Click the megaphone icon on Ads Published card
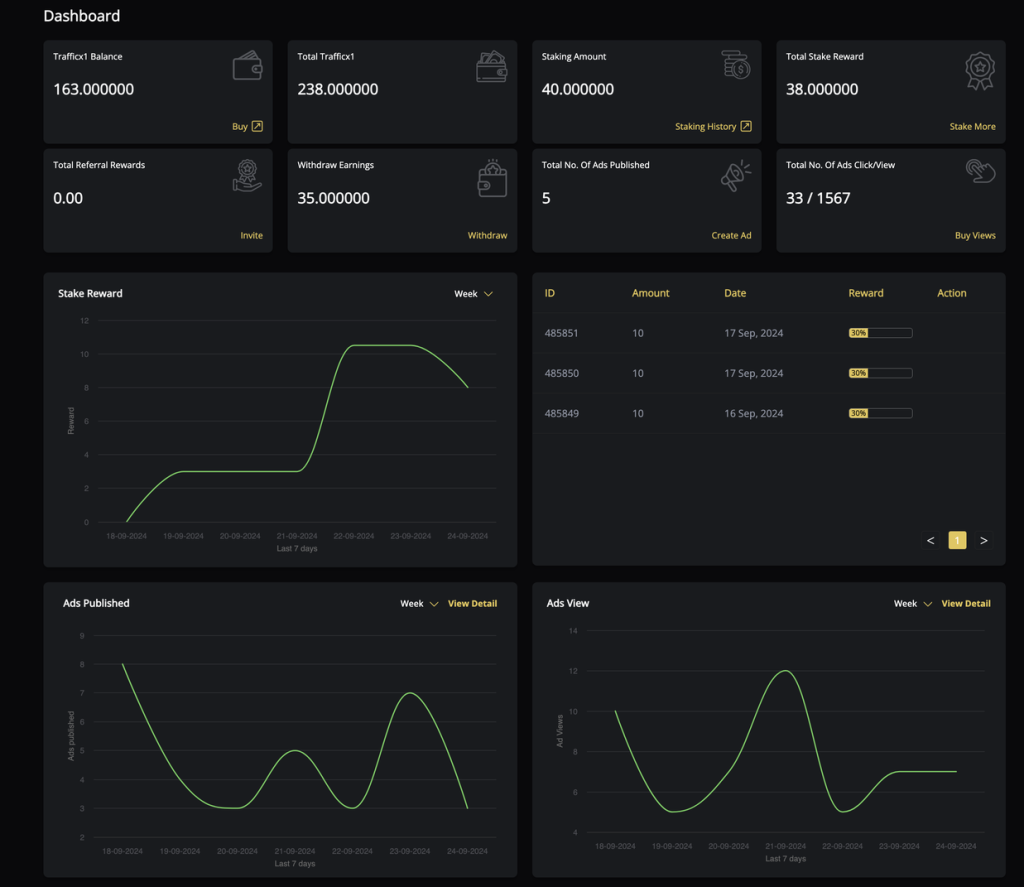Image resolution: width=1024 pixels, height=887 pixels. tap(736, 176)
